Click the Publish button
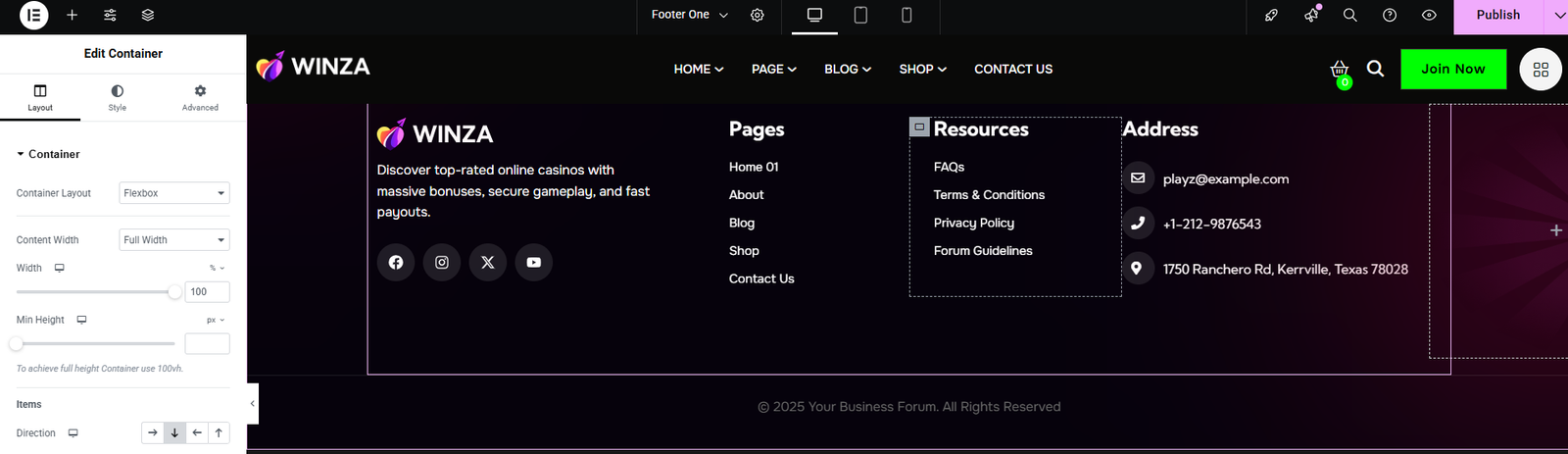1568x454 pixels. 1497,15
